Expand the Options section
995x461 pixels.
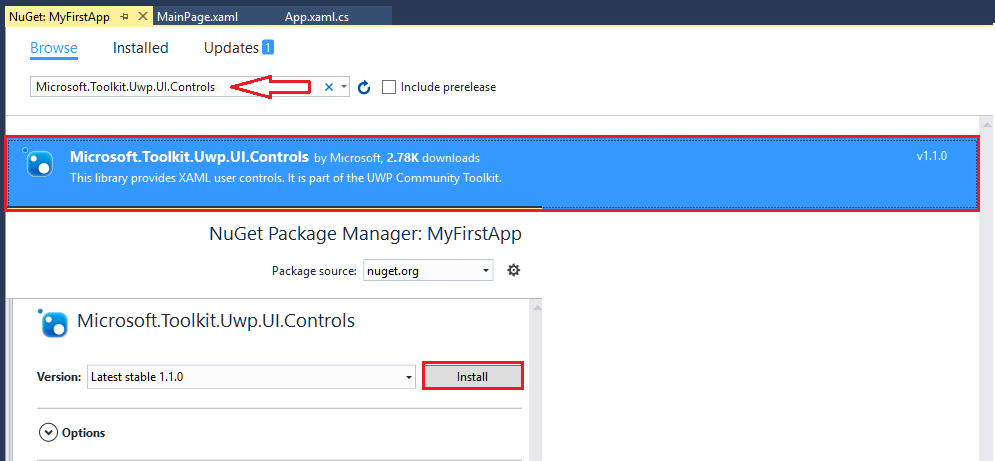[x=48, y=433]
